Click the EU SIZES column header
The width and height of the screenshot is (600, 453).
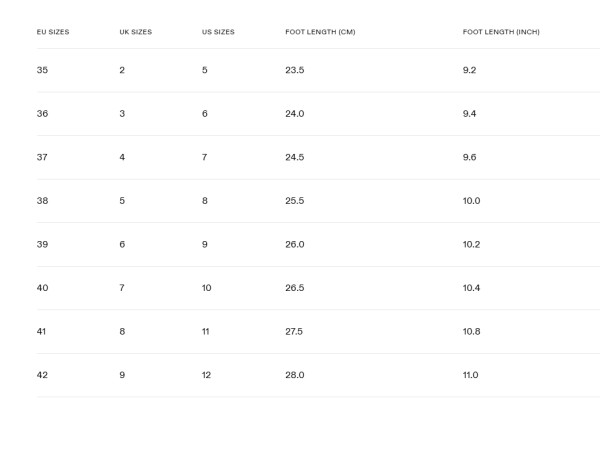(53, 32)
